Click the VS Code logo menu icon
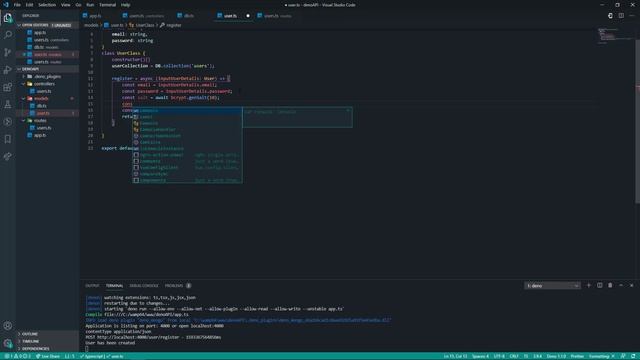Viewport: 640px width, 360px height. click(x=6, y=5)
